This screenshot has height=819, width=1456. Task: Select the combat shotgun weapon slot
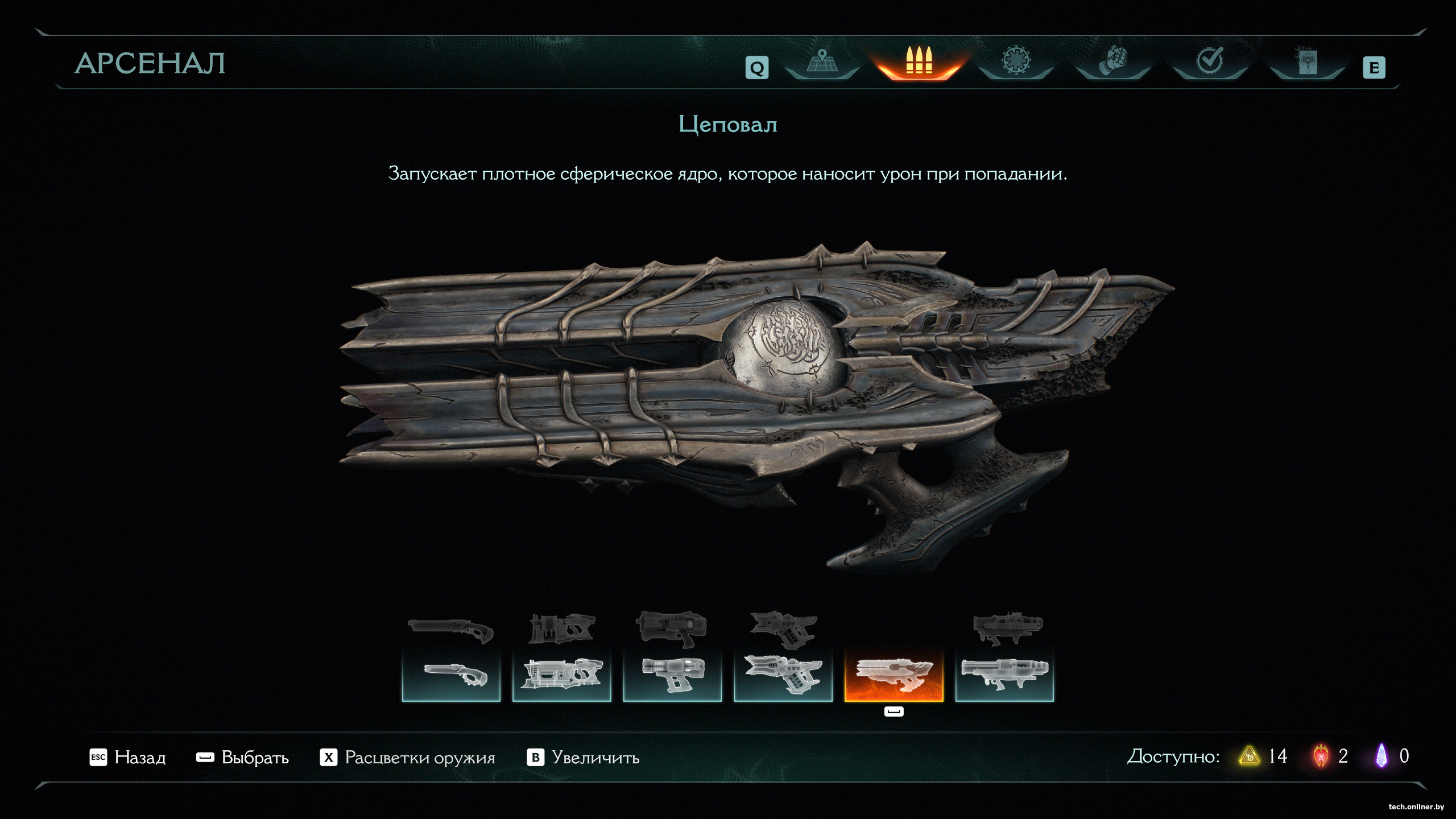[x=451, y=675]
